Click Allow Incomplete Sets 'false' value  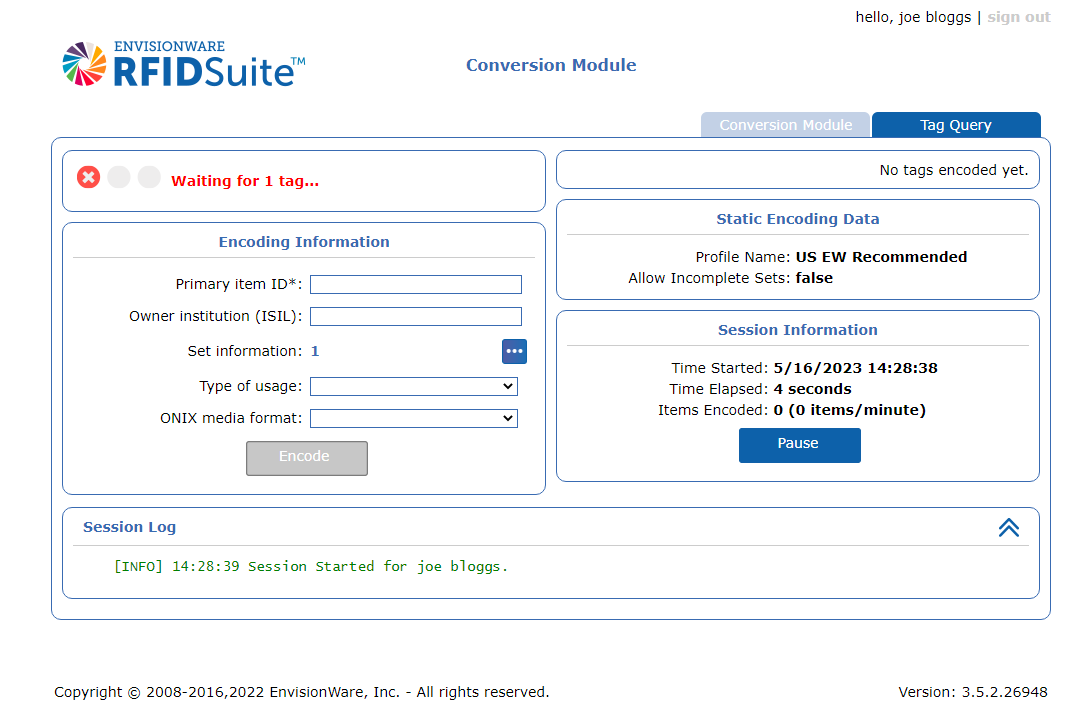(814, 278)
